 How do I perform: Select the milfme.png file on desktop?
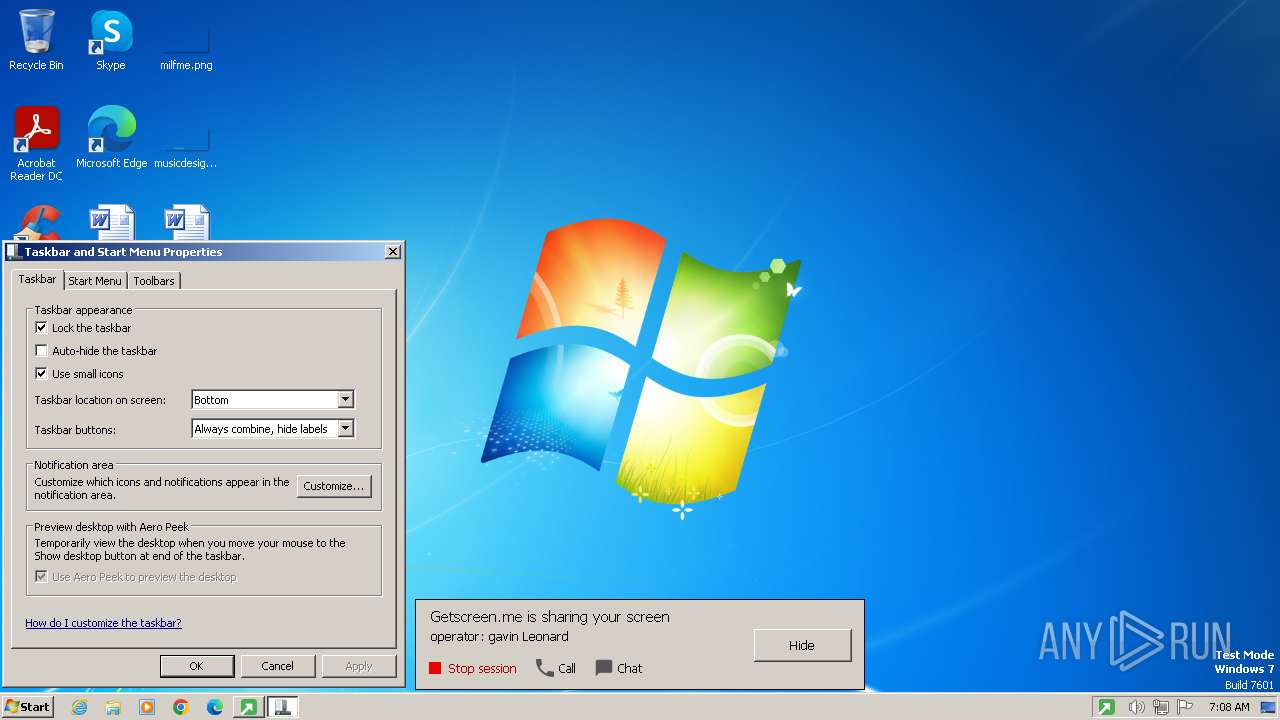point(186,40)
